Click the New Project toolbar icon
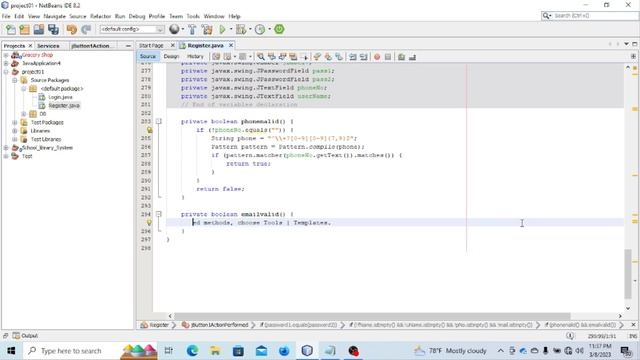The width and height of the screenshot is (640, 360). coord(24,29)
